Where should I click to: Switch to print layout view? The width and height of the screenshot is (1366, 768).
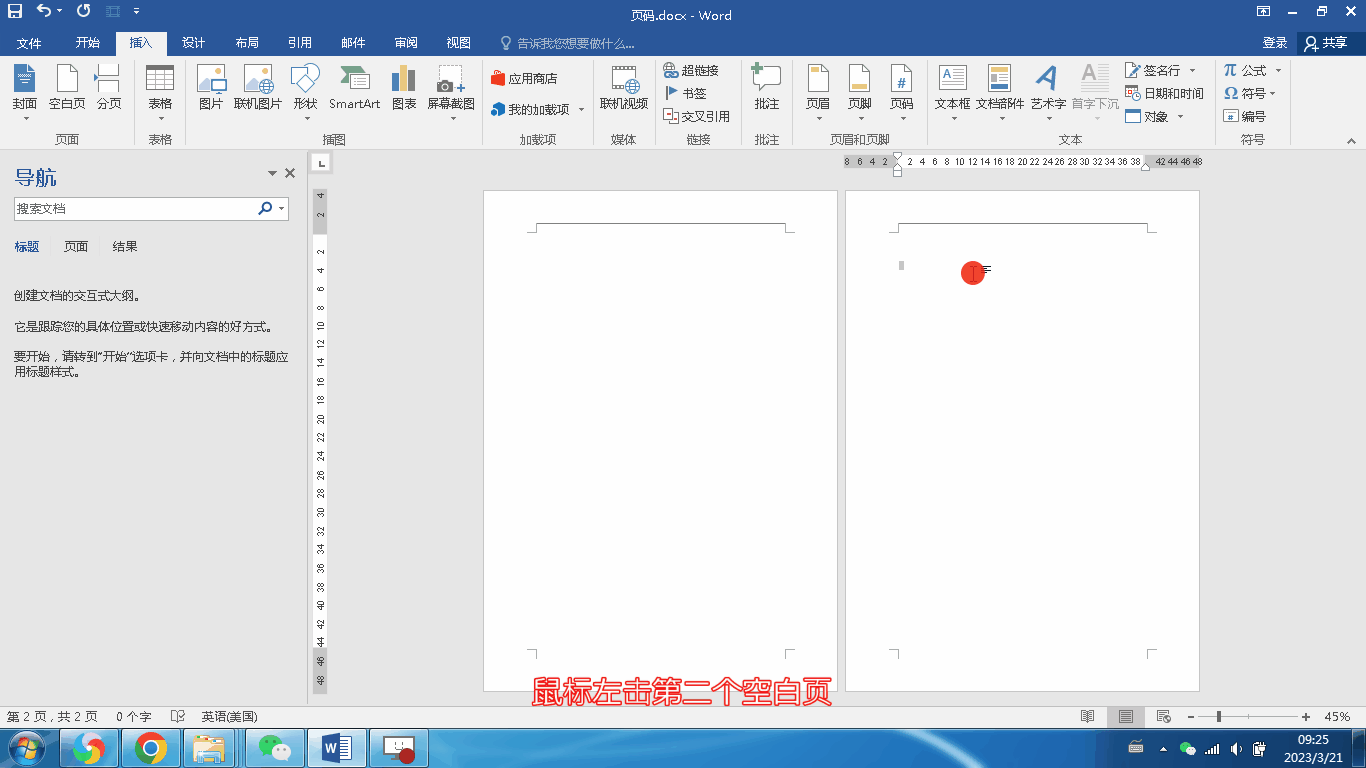(1126, 717)
